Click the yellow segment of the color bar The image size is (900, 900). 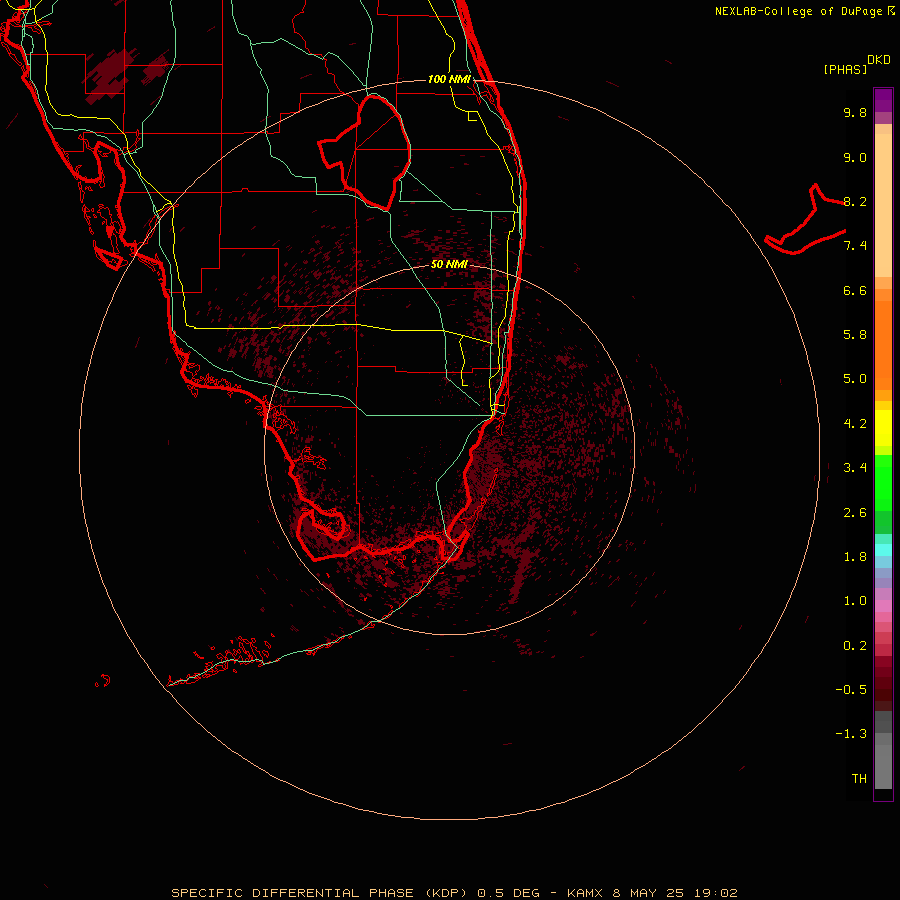(883, 428)
